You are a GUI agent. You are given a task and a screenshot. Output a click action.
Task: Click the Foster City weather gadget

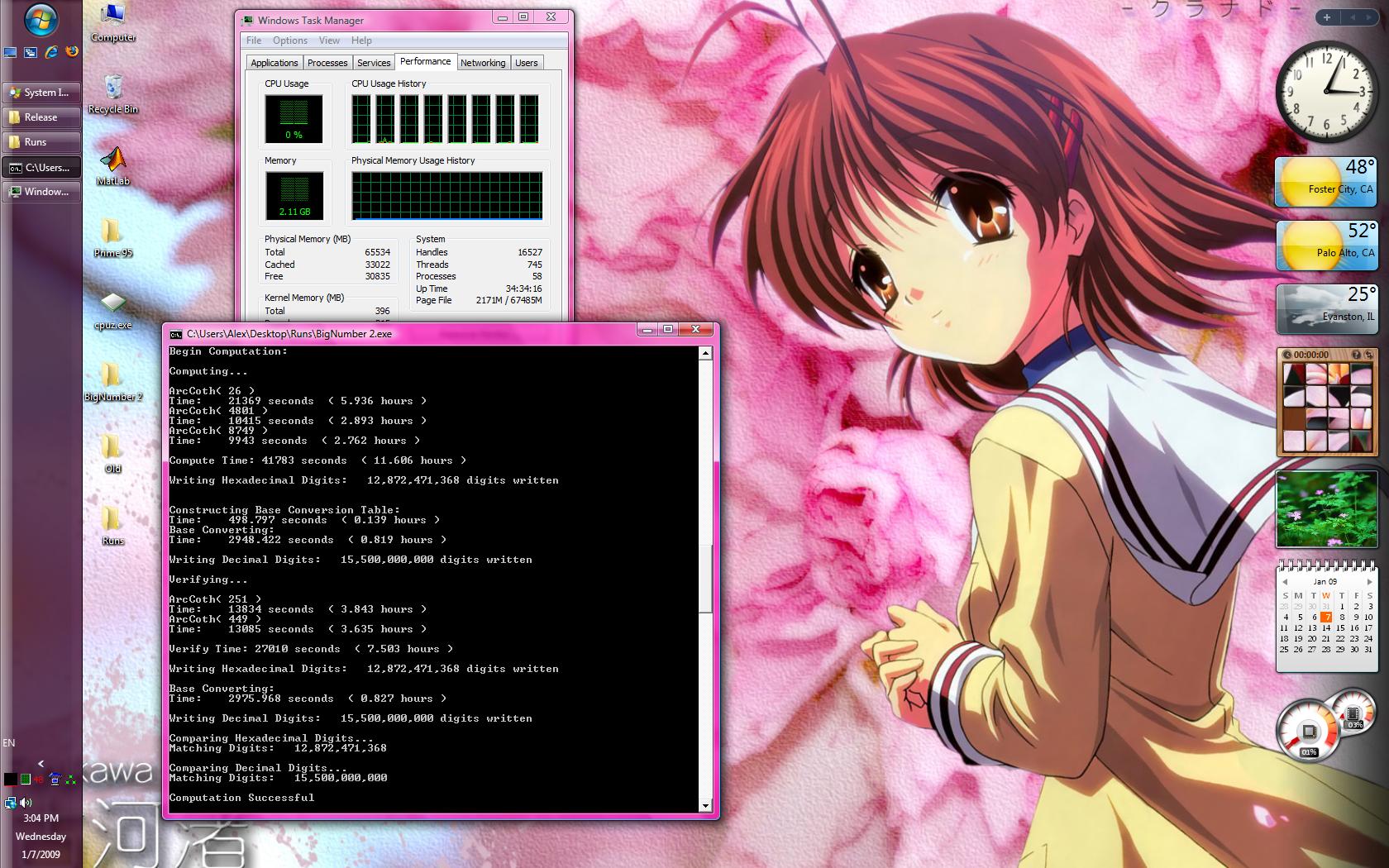(1325, 183)
